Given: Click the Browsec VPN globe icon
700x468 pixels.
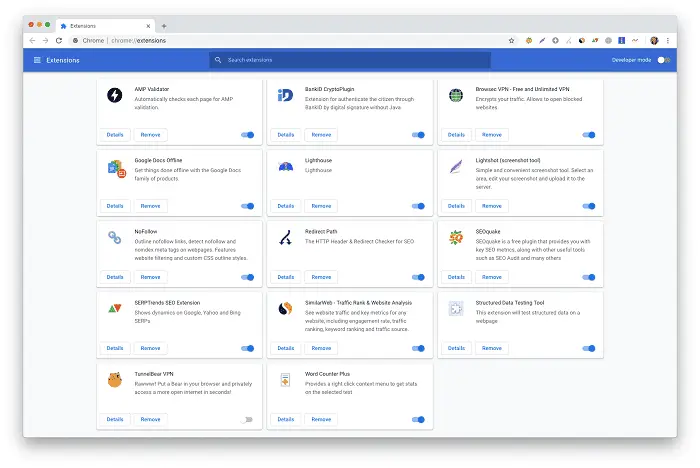Looking at the screenshot, I should point(456,95).
